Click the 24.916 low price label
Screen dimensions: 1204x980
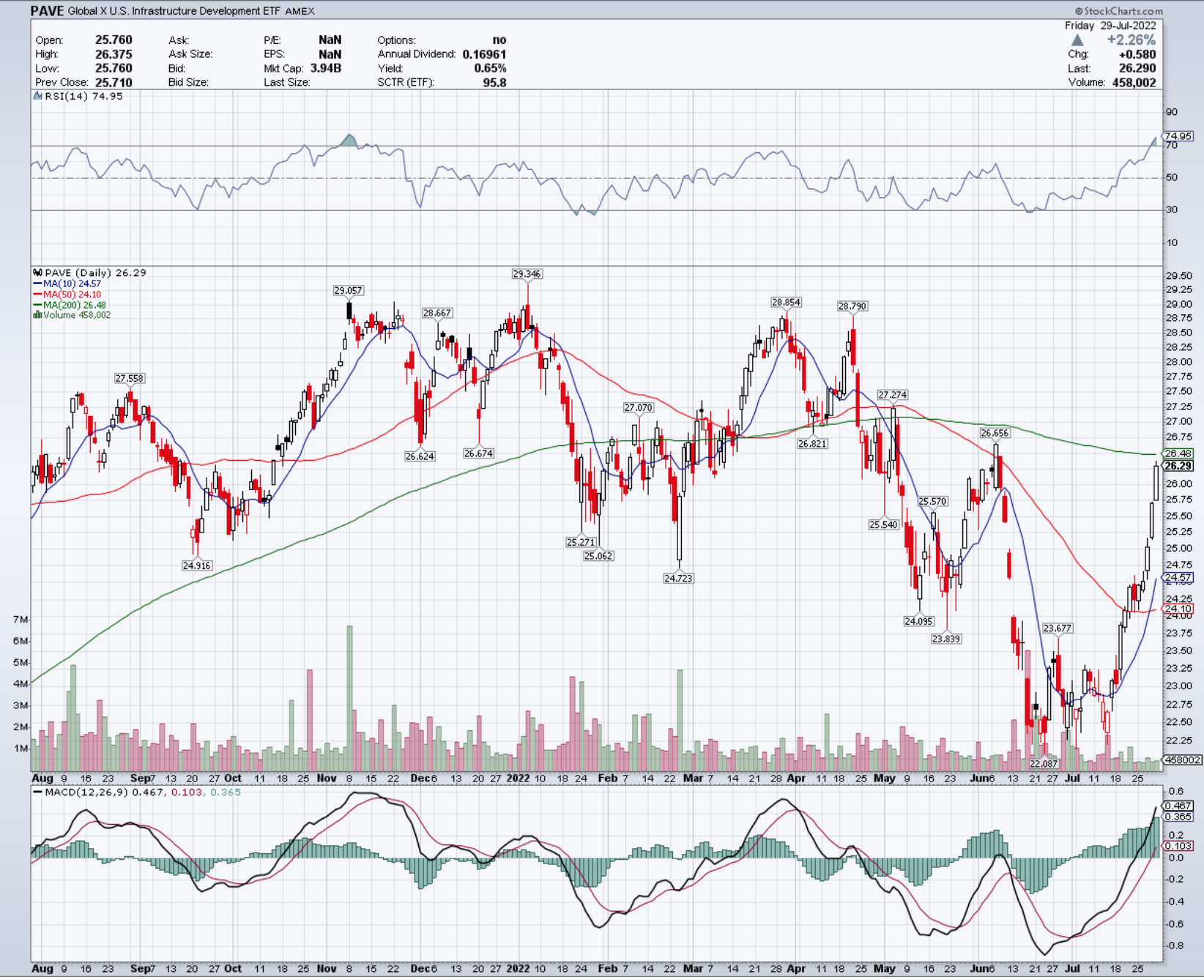coord(197,565)
